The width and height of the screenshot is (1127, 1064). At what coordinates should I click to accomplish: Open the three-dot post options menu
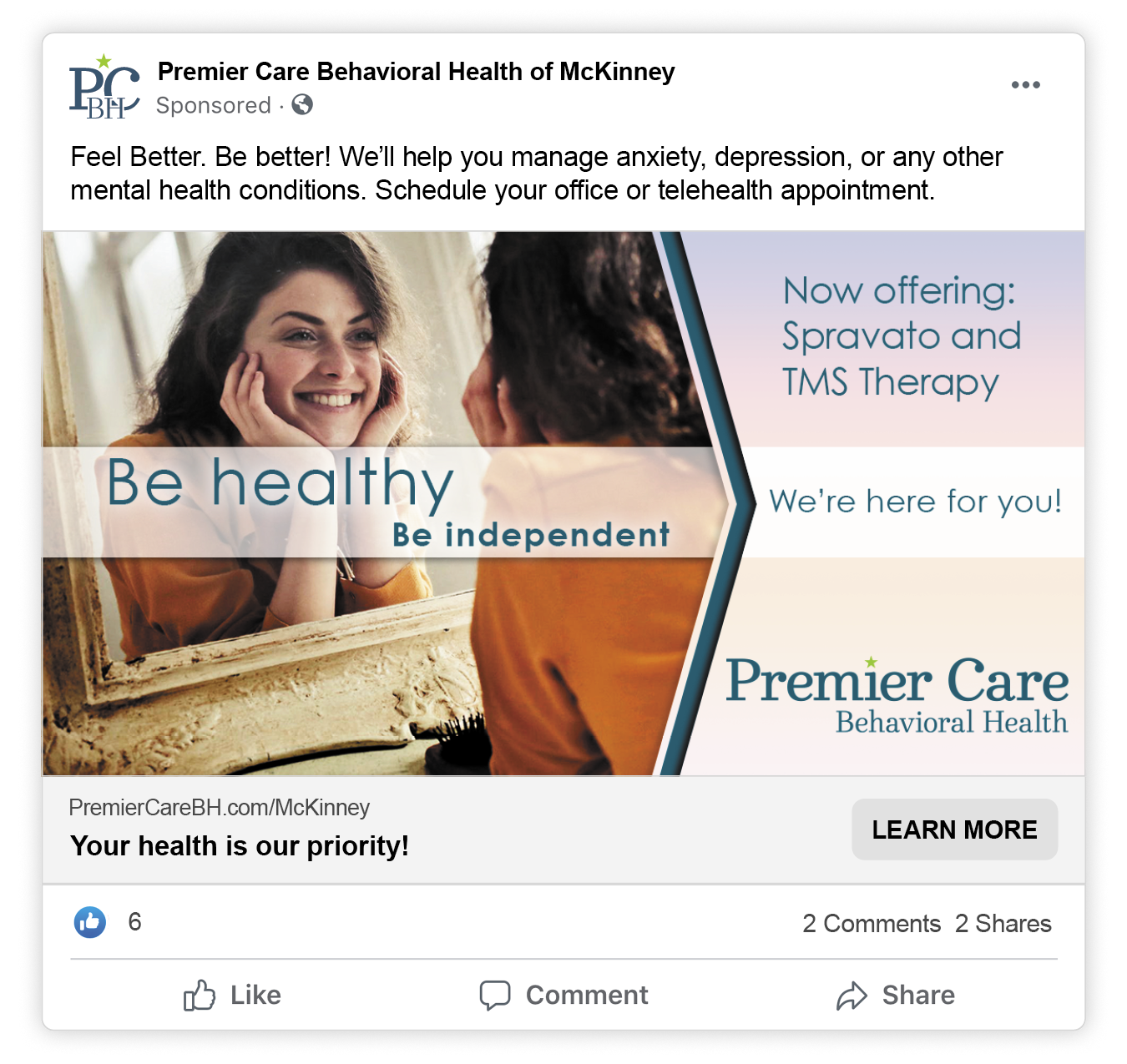pos(1025,85)
